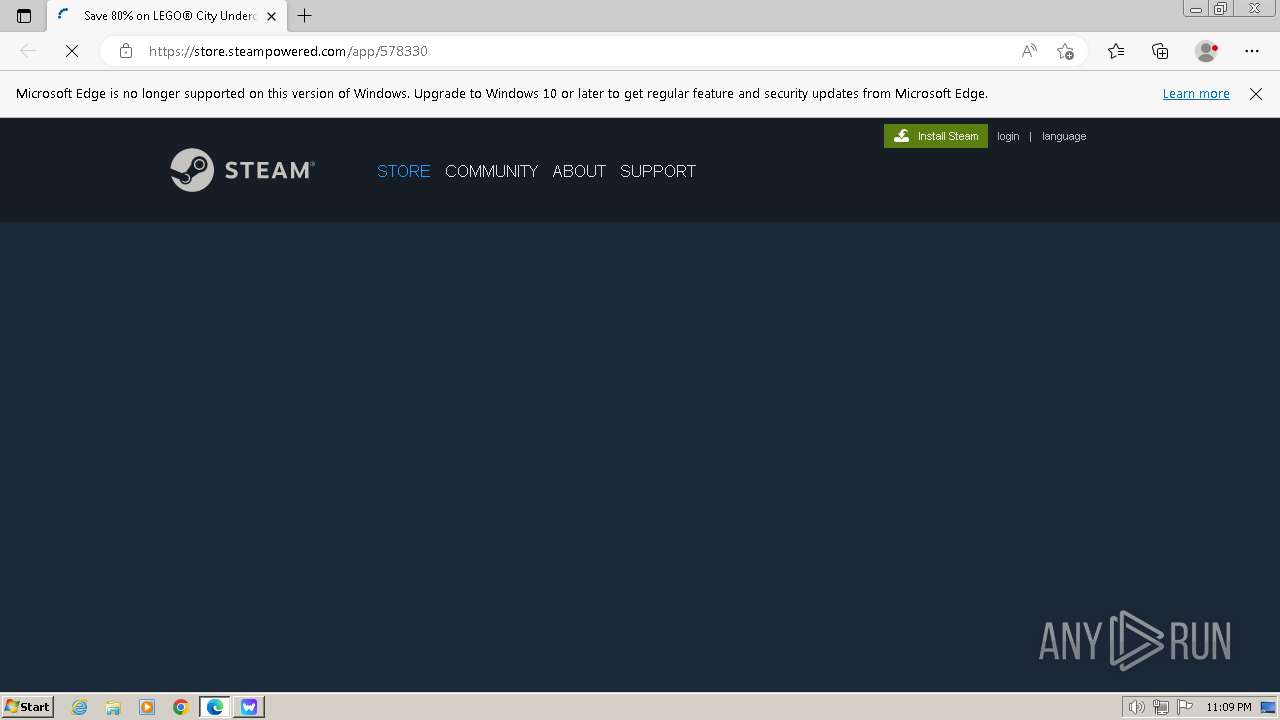Open File Explorer from the taskbar
Viewport: 1280px width, 720px height.
pyautogui.click(x=113, y=707)
